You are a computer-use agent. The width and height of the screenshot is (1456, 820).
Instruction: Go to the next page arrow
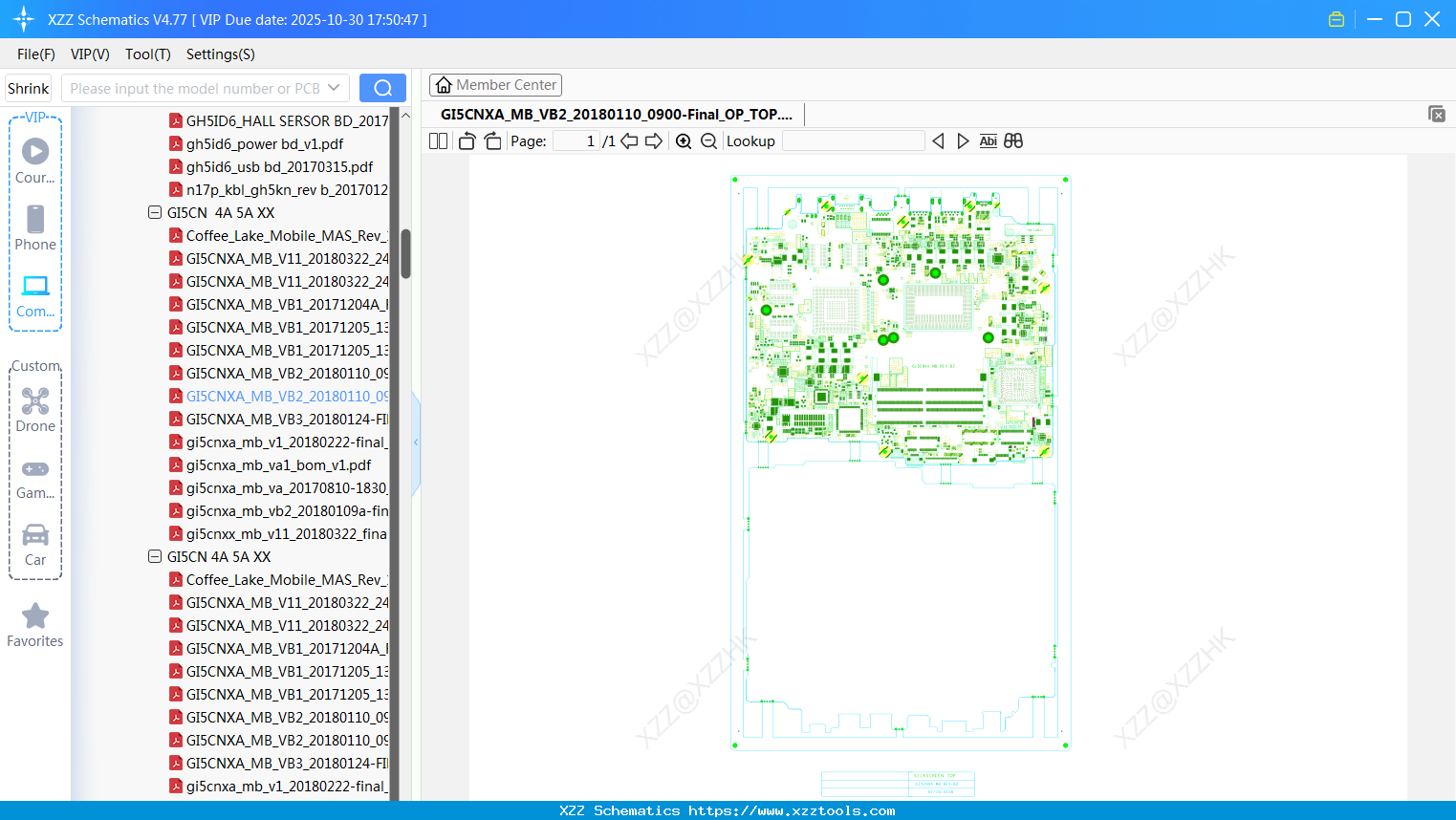[654, 141]
